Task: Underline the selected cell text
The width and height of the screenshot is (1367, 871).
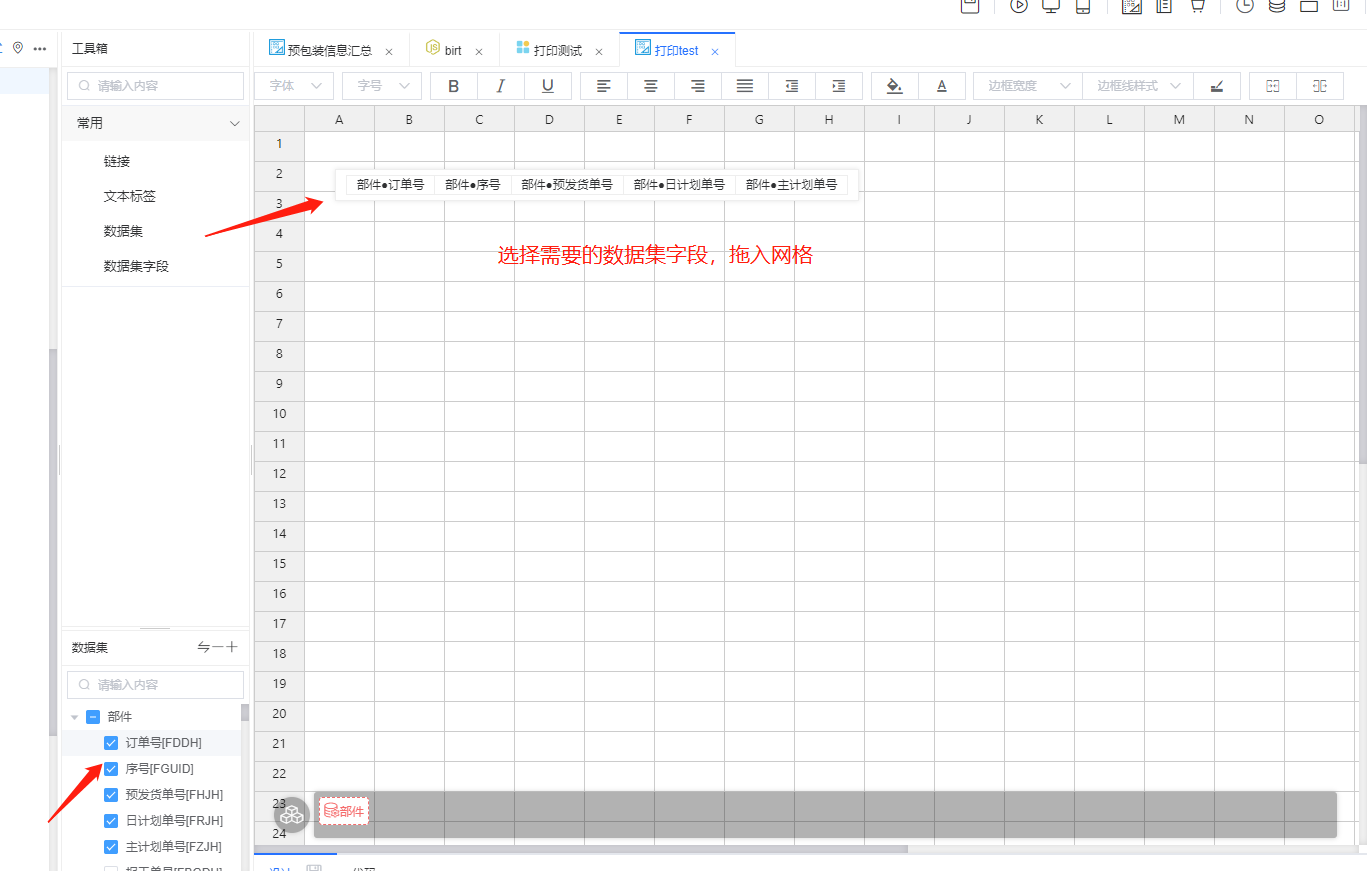Action: point(548,86)
